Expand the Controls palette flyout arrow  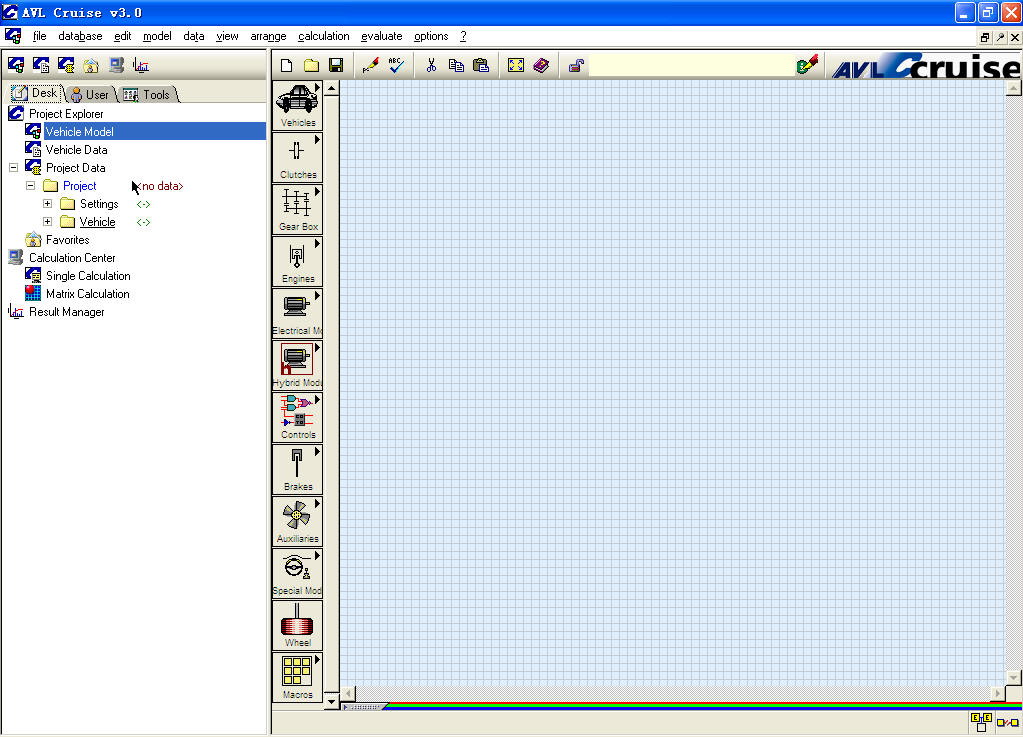point(317,400)
